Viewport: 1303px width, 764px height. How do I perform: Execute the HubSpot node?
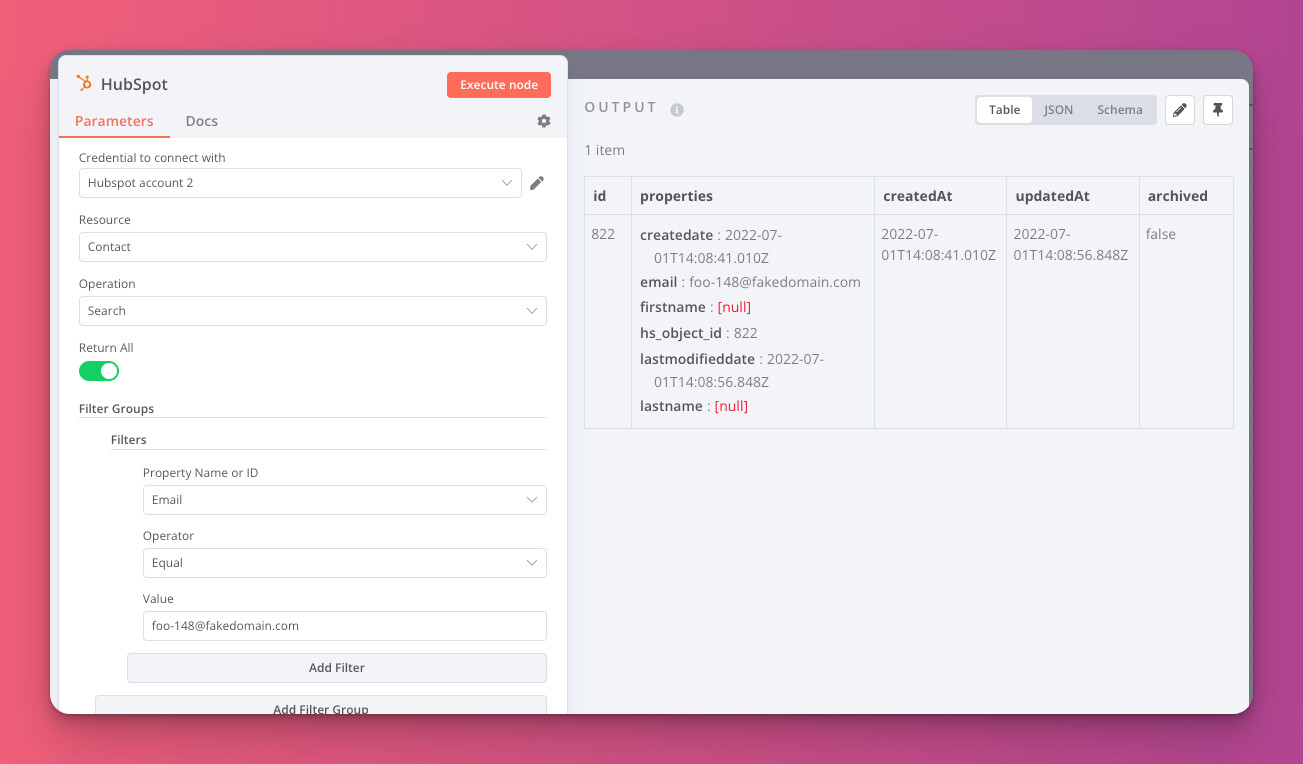click(x=499, y=85)
